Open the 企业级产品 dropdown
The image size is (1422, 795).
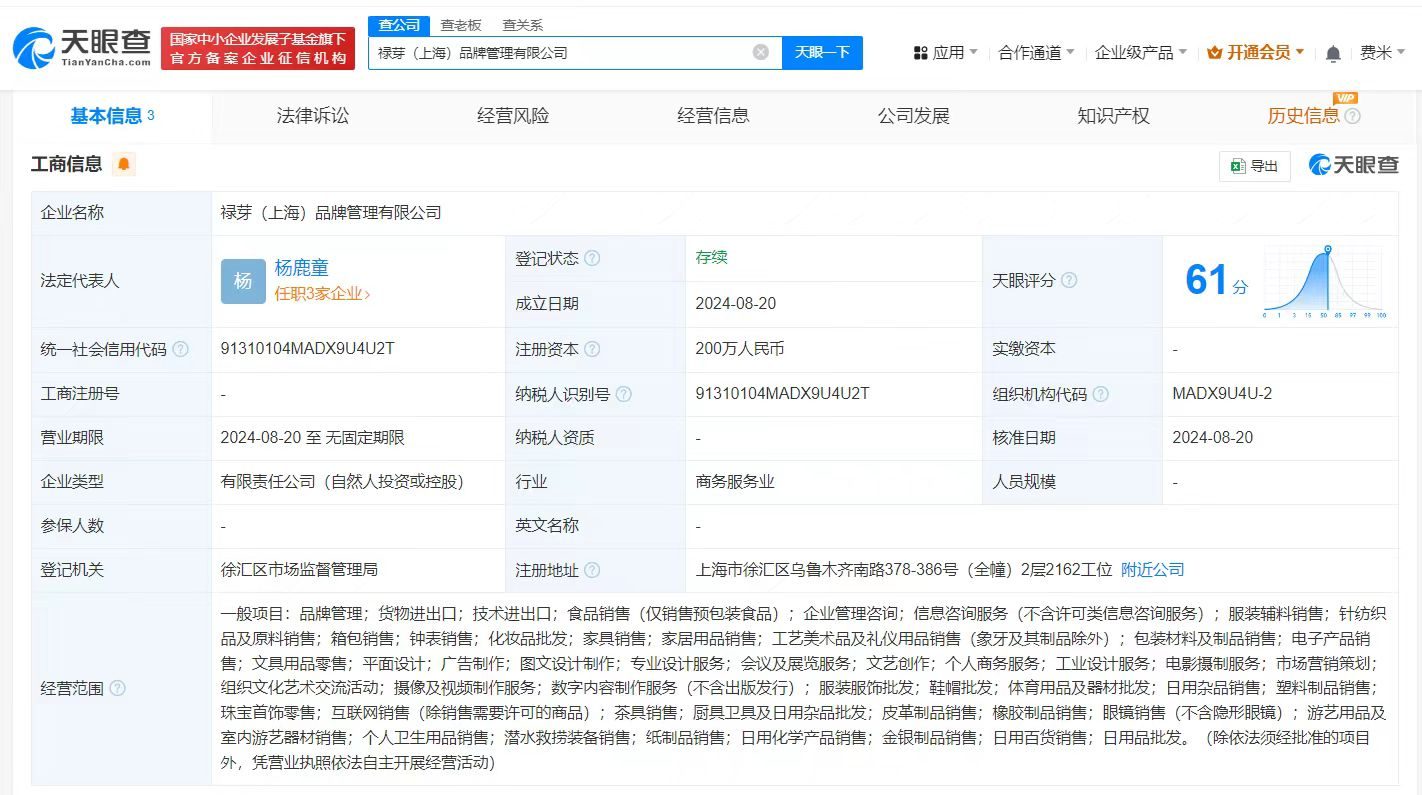1135,52
